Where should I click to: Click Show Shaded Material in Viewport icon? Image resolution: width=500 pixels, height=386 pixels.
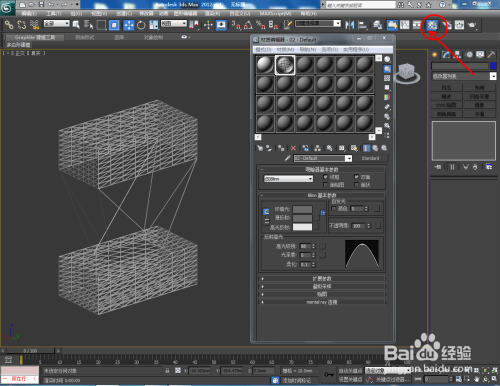pyautogui.click(x=354, y=148)
